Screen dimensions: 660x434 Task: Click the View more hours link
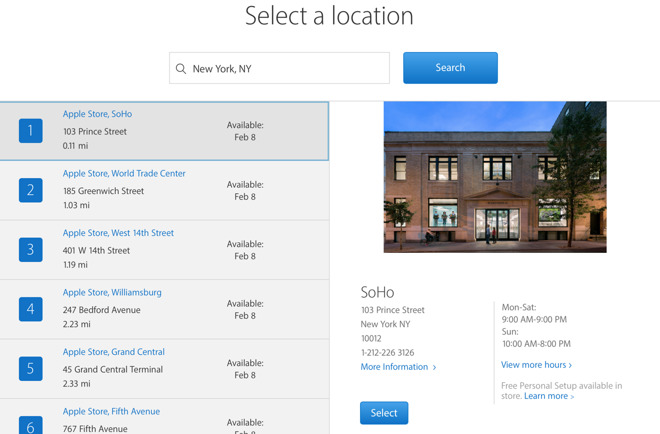536,365
